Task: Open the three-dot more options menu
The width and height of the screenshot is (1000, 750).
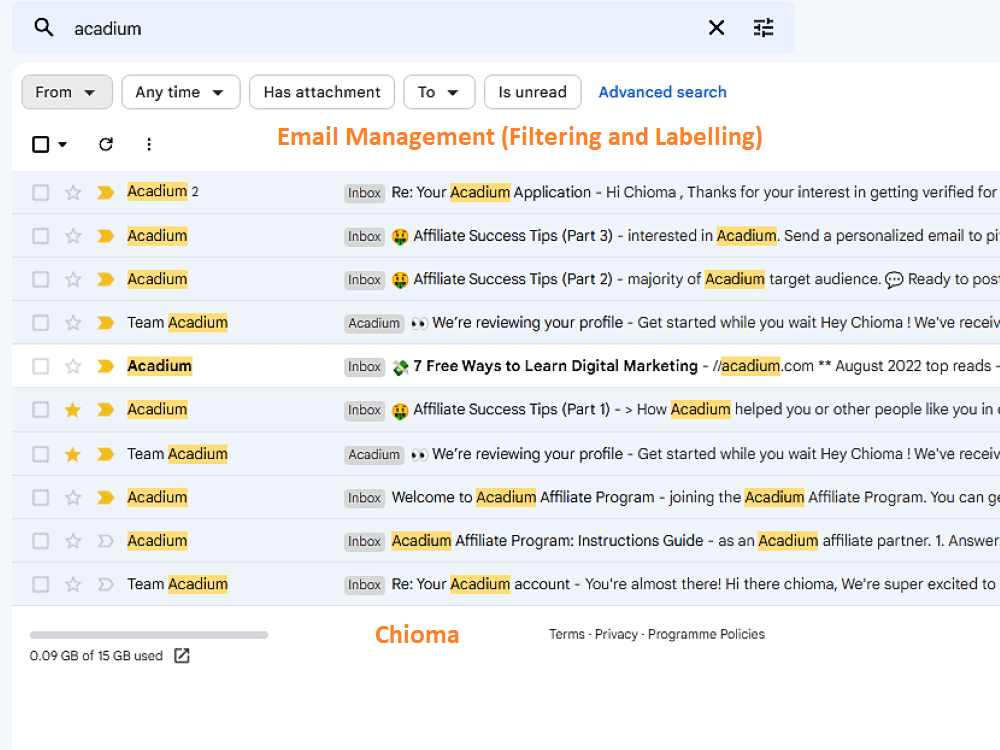Action: 149,144
